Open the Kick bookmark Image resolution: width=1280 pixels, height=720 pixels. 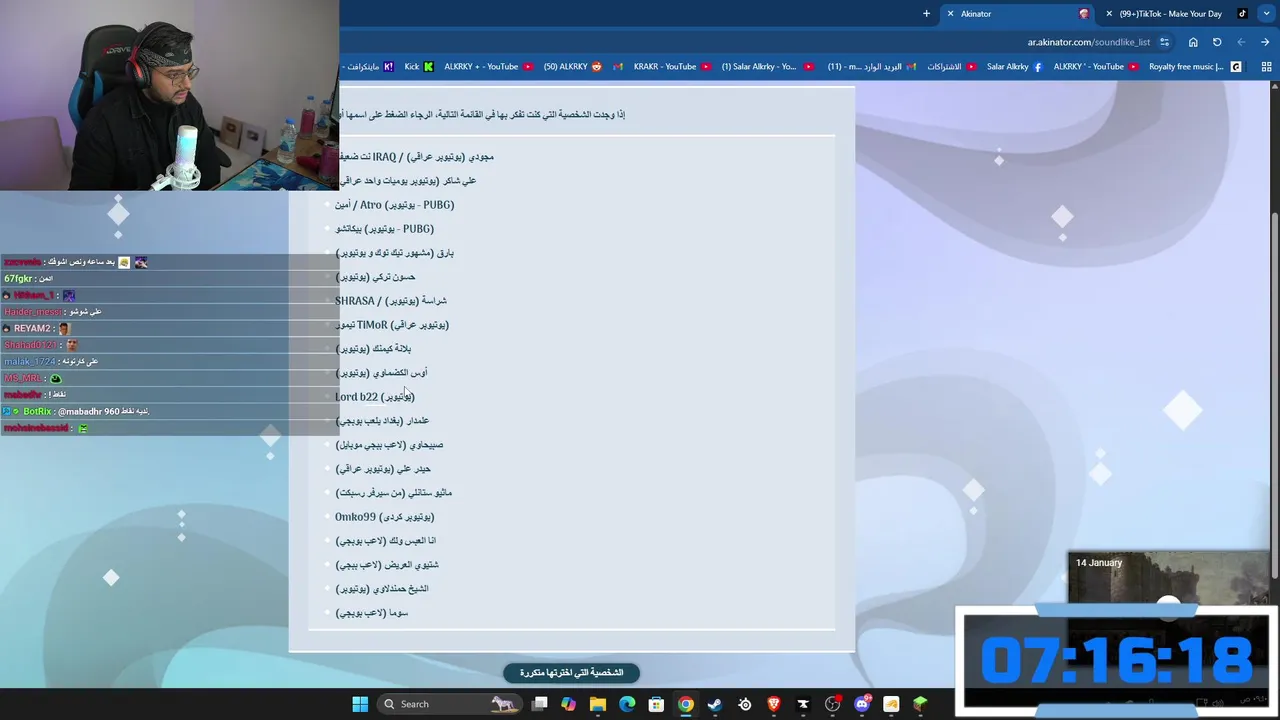419,67
